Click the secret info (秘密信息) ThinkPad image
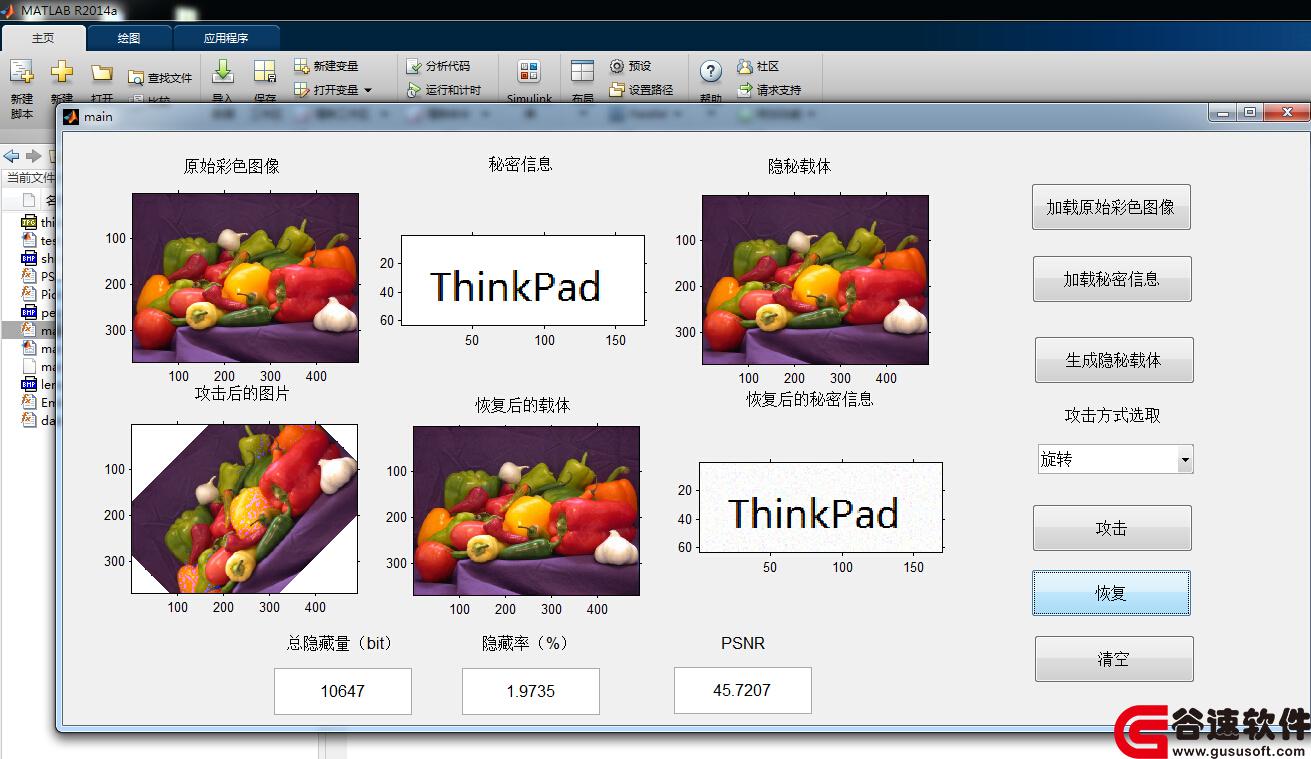The image size is (1311, 759). 522,280
